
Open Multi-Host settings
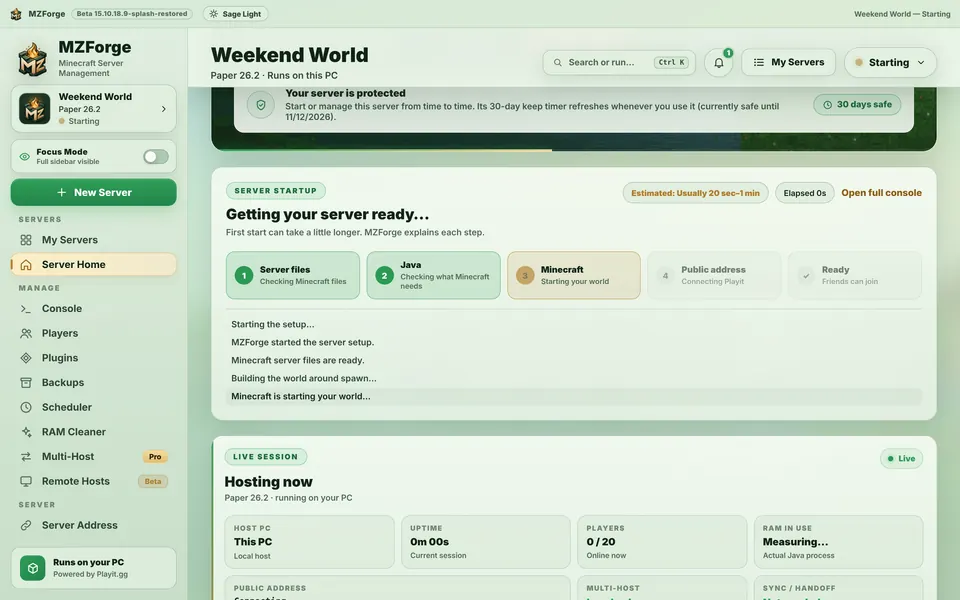click(x=94, y=457)
